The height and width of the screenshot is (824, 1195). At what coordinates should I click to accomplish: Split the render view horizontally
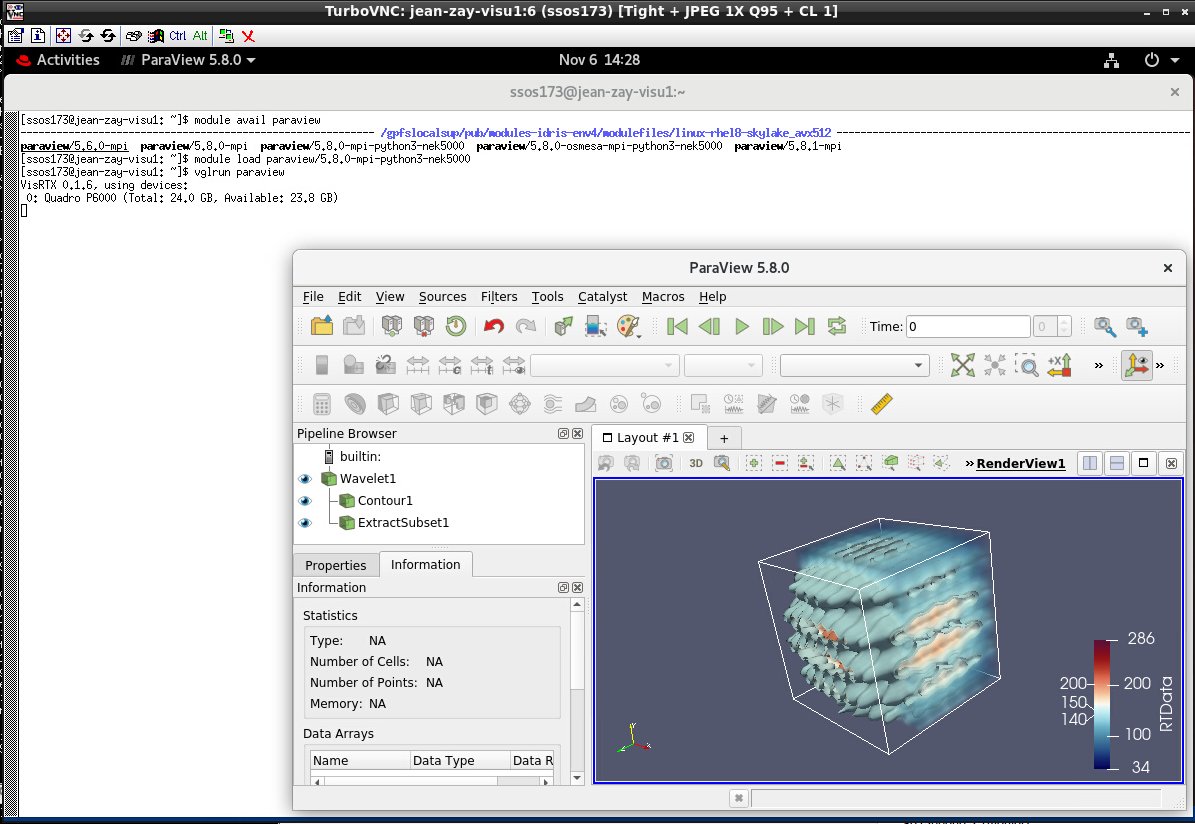[1090, 463]
